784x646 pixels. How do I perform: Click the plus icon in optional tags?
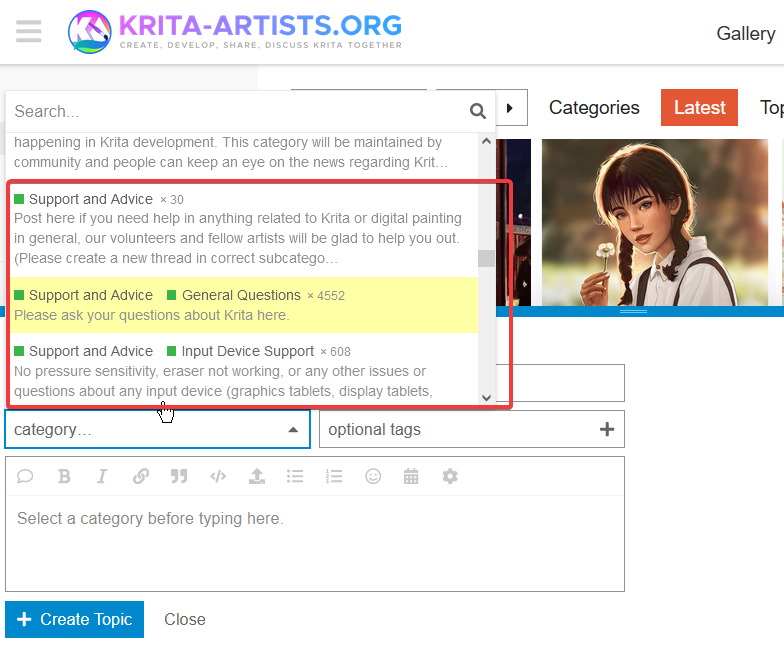606,429
